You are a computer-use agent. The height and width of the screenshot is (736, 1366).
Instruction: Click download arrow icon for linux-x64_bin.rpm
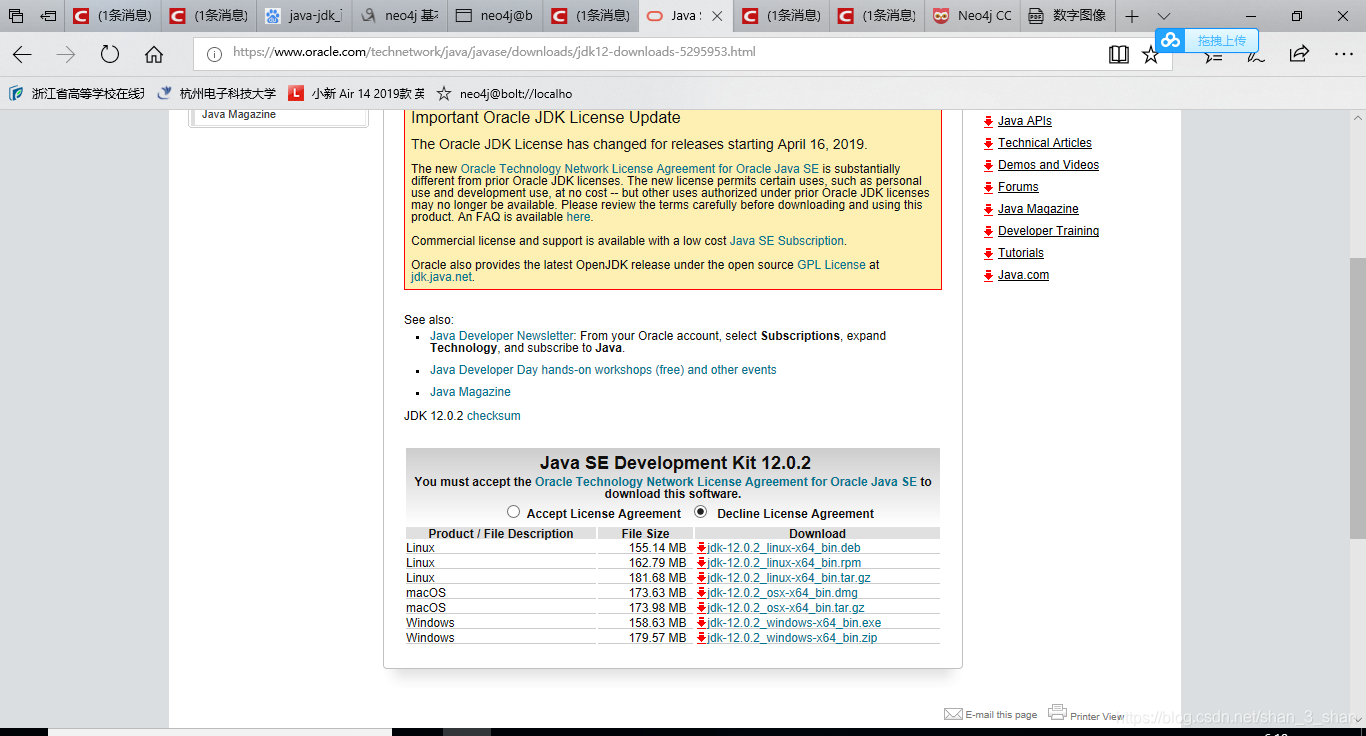702,563
